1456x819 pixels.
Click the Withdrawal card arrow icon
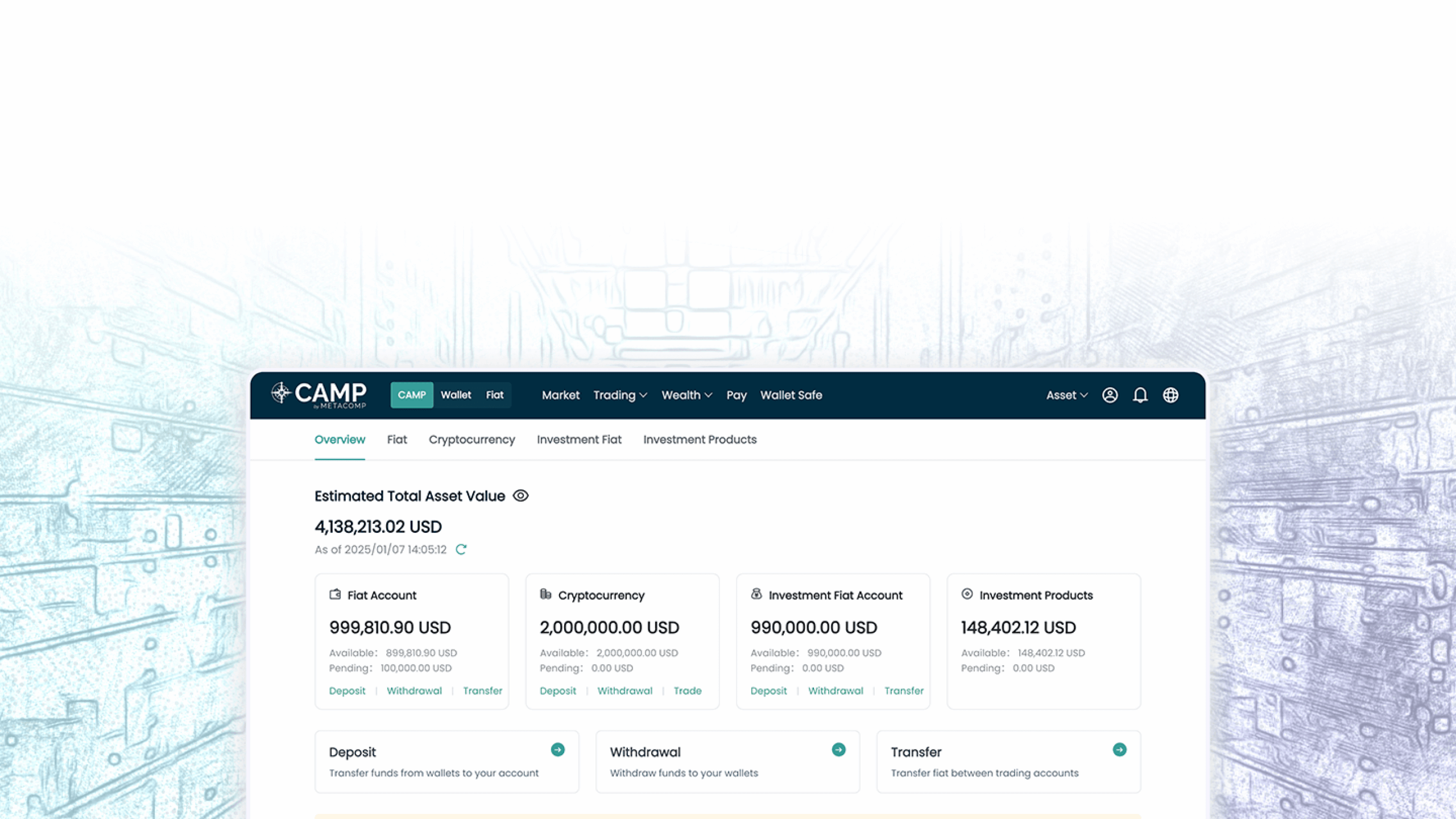(x=838, y=750)
